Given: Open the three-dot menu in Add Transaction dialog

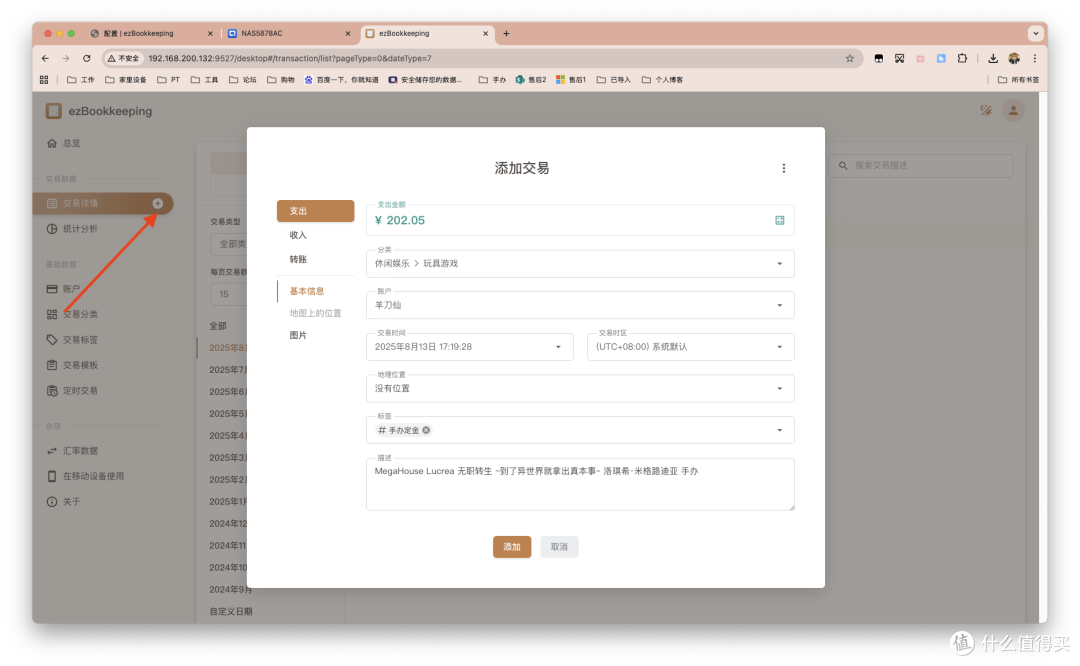Looking at the screenshot, I should pyautogui.click(x=783, y=168).
